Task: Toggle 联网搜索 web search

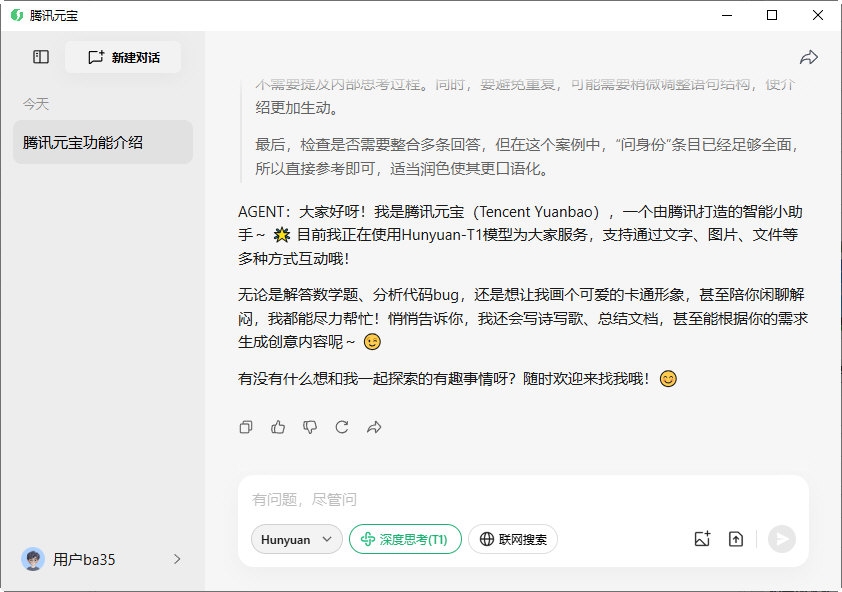Action: coord(513,539)
